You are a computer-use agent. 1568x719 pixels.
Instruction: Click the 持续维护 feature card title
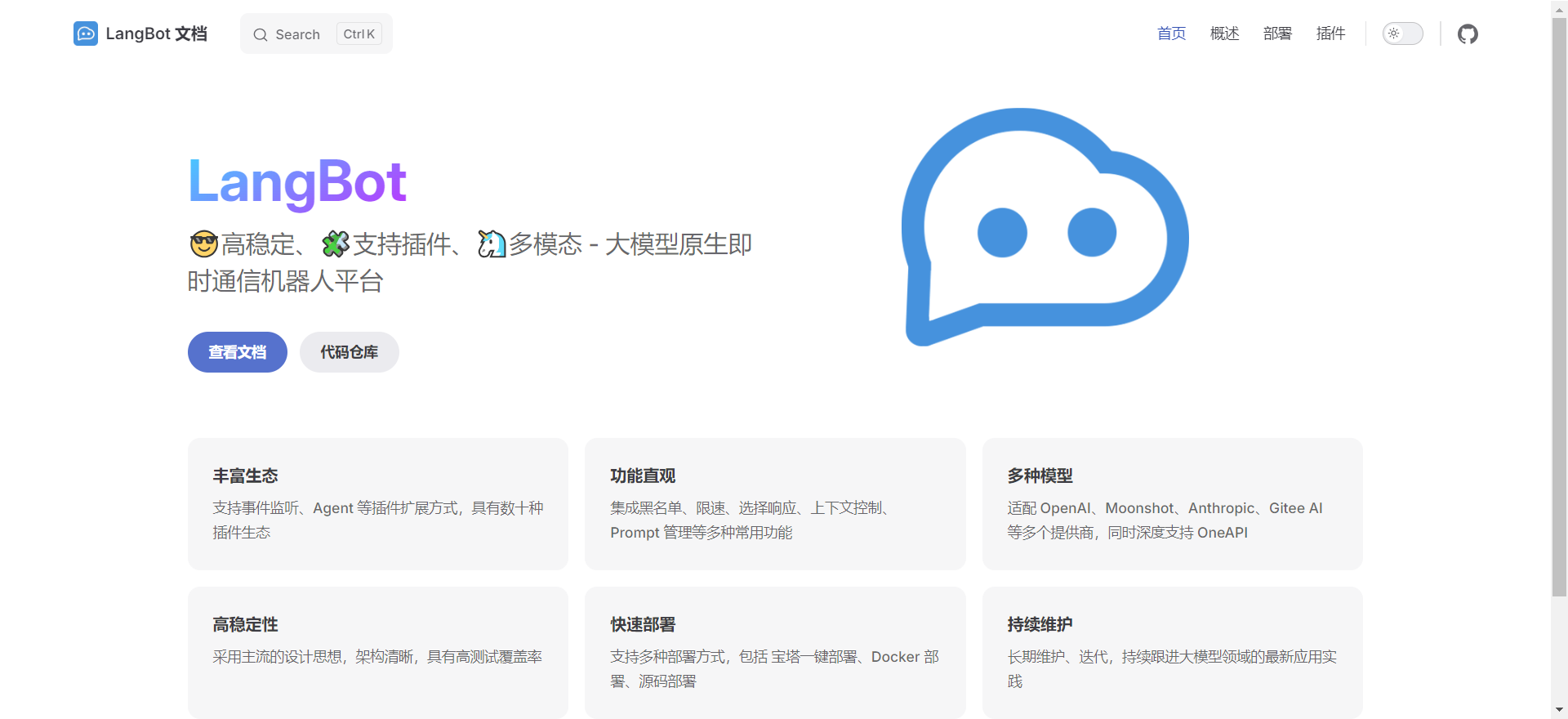(x=1040, y=624)
